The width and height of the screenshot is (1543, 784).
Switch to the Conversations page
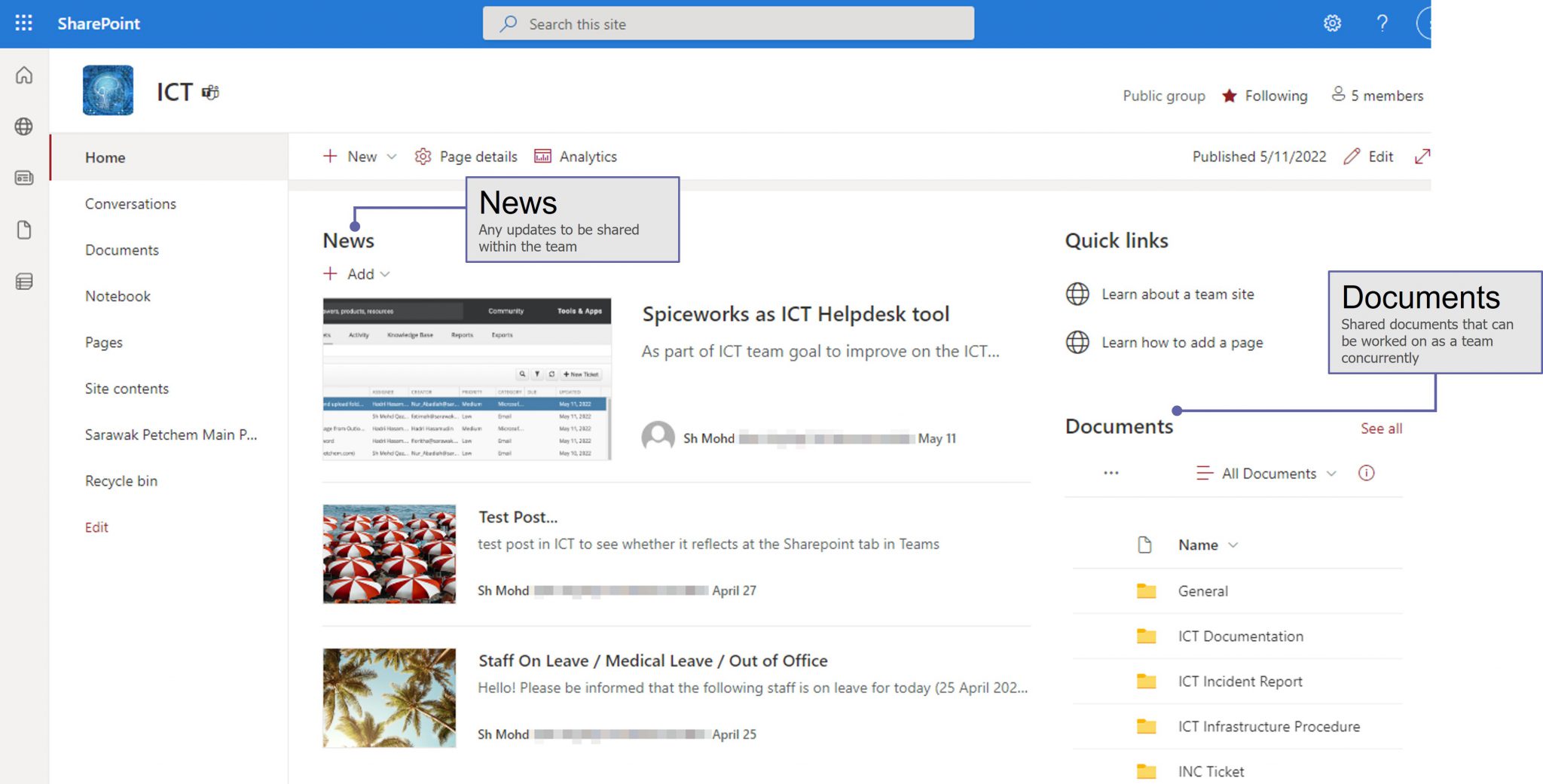click(130, 203)
